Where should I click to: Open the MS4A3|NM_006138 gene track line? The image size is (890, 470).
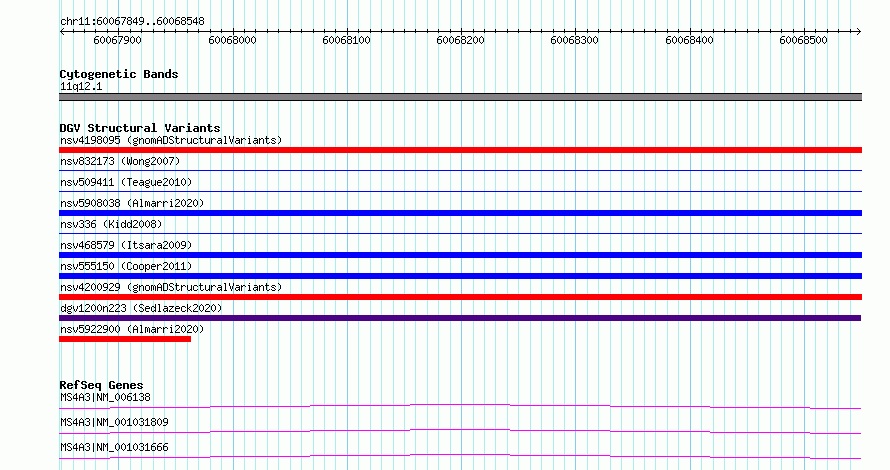click(x=460, y=406)
